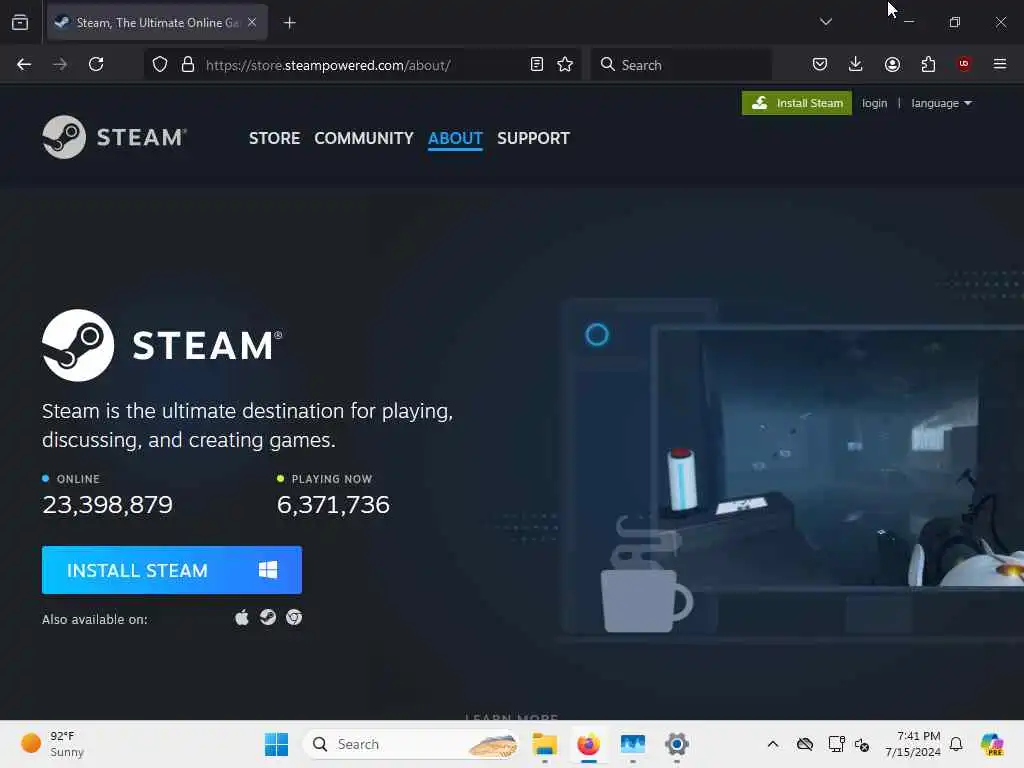The height and width of the screenshot is (768, 1024).
Task: Click the cloud sync tray icon
Action: tap(805, 744)
